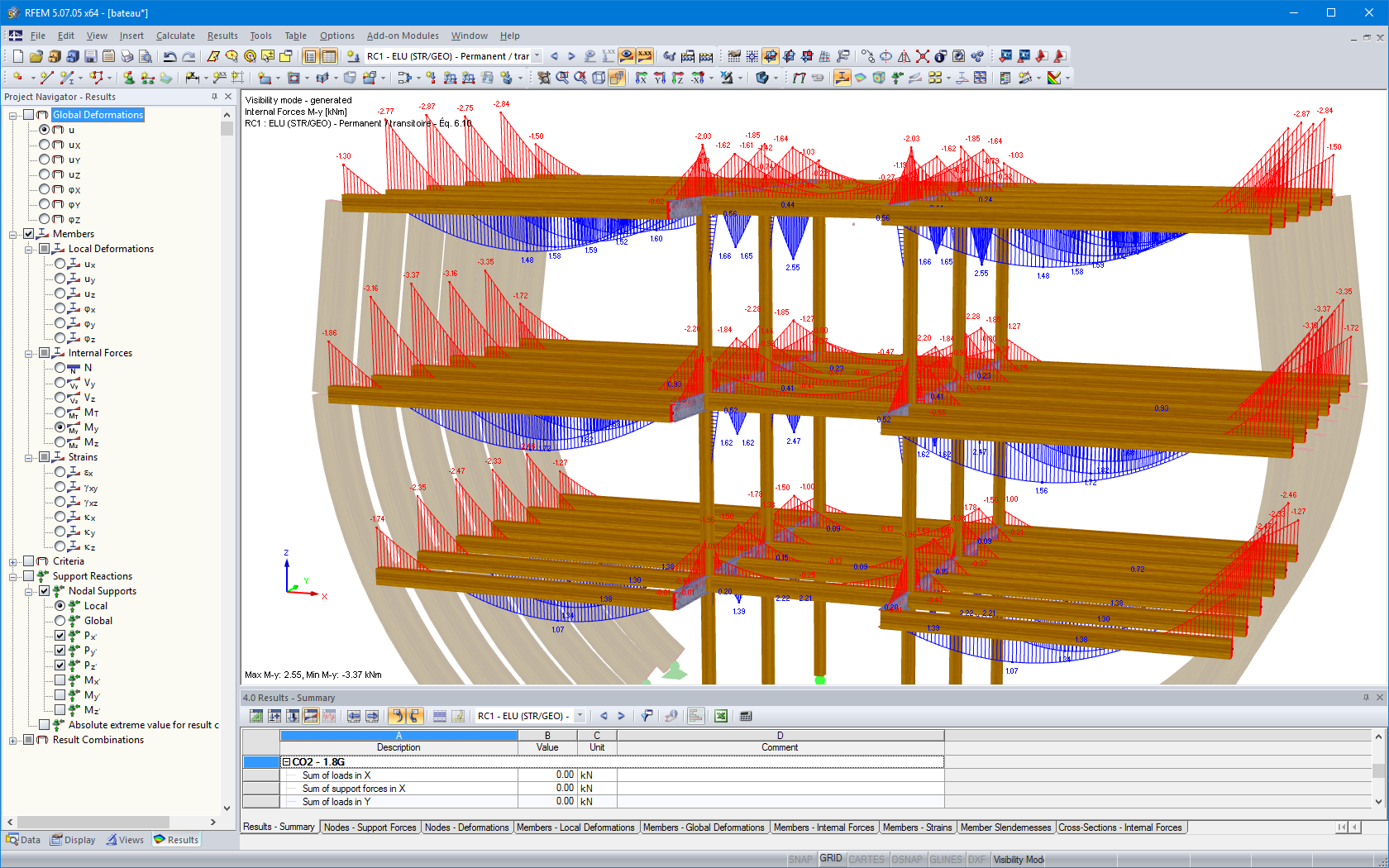The height and width of the screenshot is (868, 1389).
Task: Click the delete/cross red X tool icon
Action: [923, 56]
